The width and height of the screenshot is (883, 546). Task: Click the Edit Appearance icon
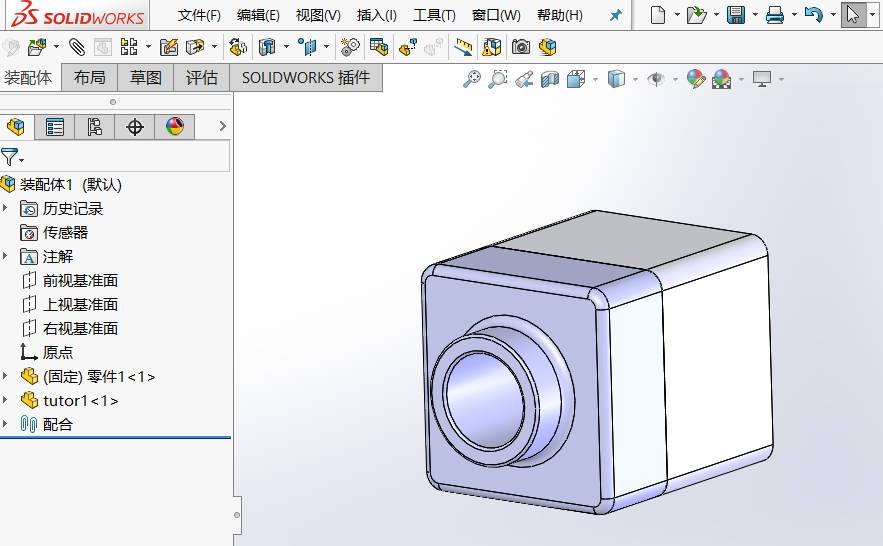coord(696,79)
